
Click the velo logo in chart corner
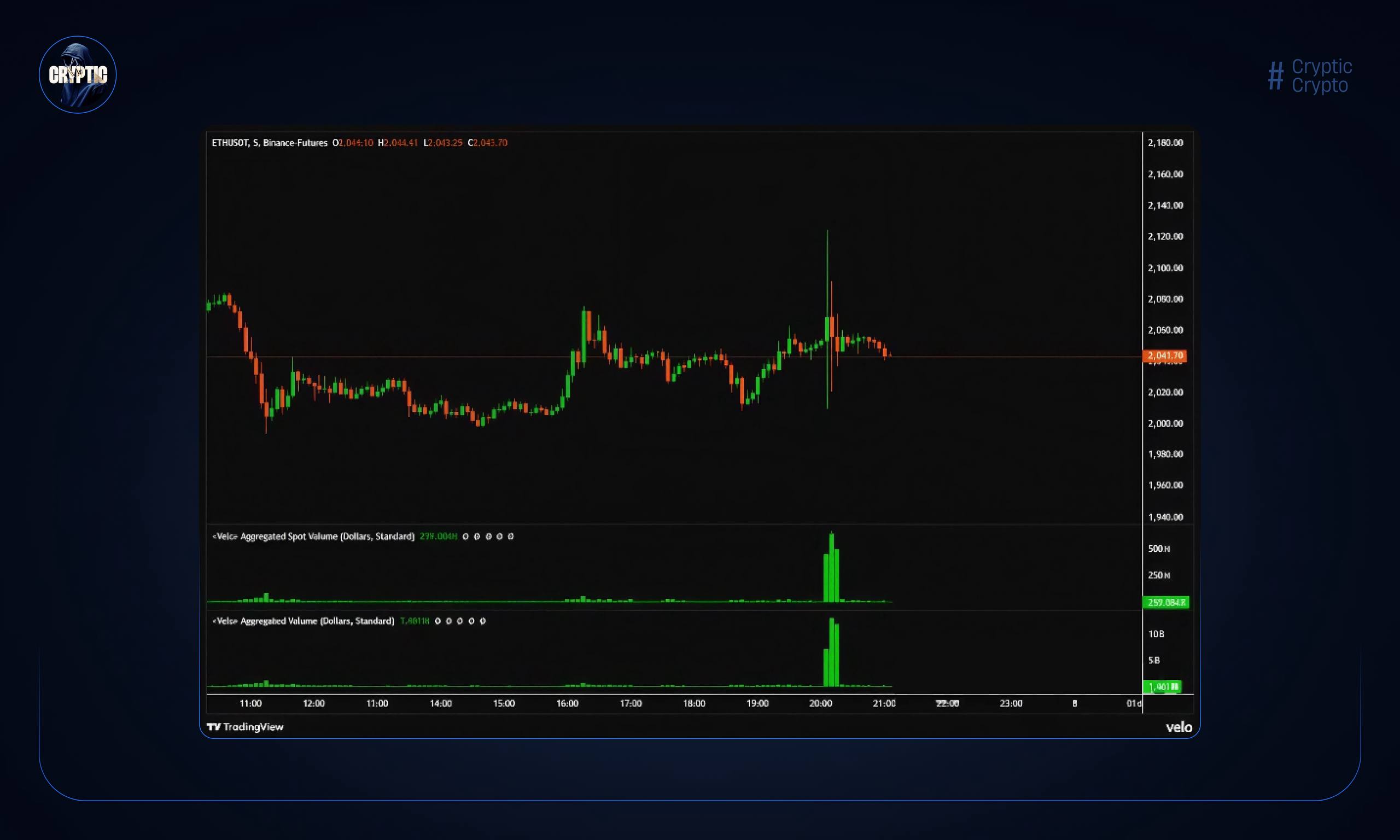[x=1179, y=727]
